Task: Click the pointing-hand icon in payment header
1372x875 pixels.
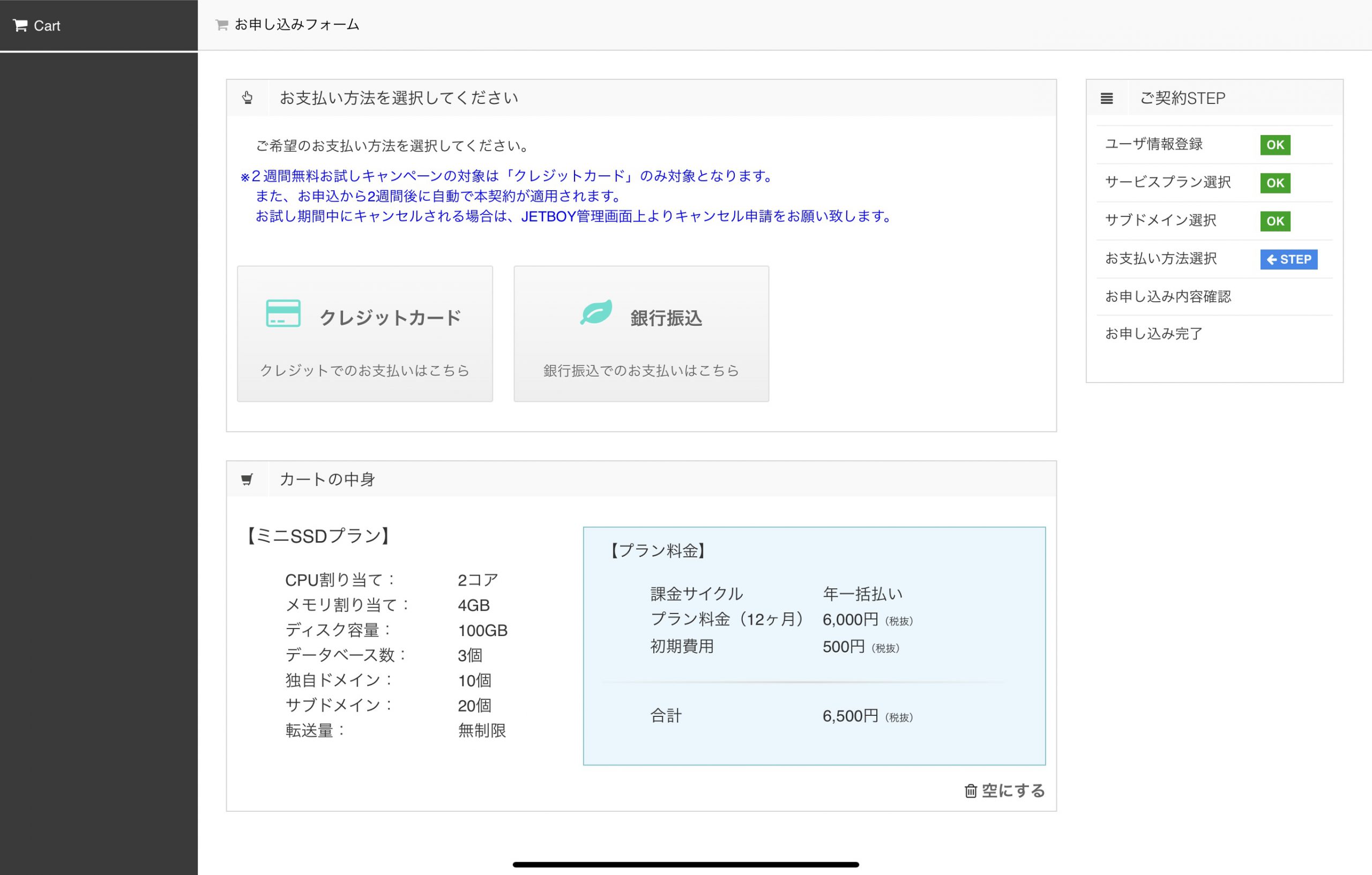Action: (x=247, y=98)
